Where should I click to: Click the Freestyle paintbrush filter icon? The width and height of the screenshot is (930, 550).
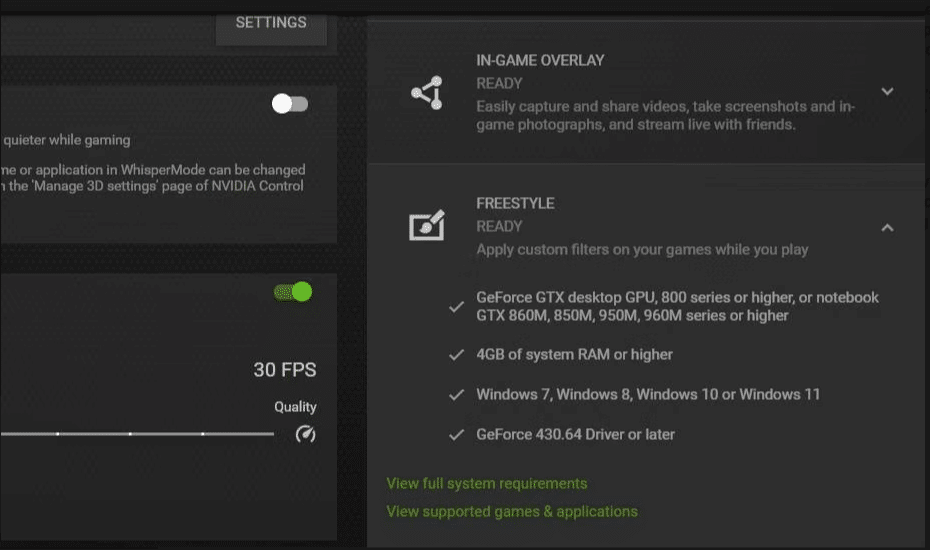coord(427,225)
